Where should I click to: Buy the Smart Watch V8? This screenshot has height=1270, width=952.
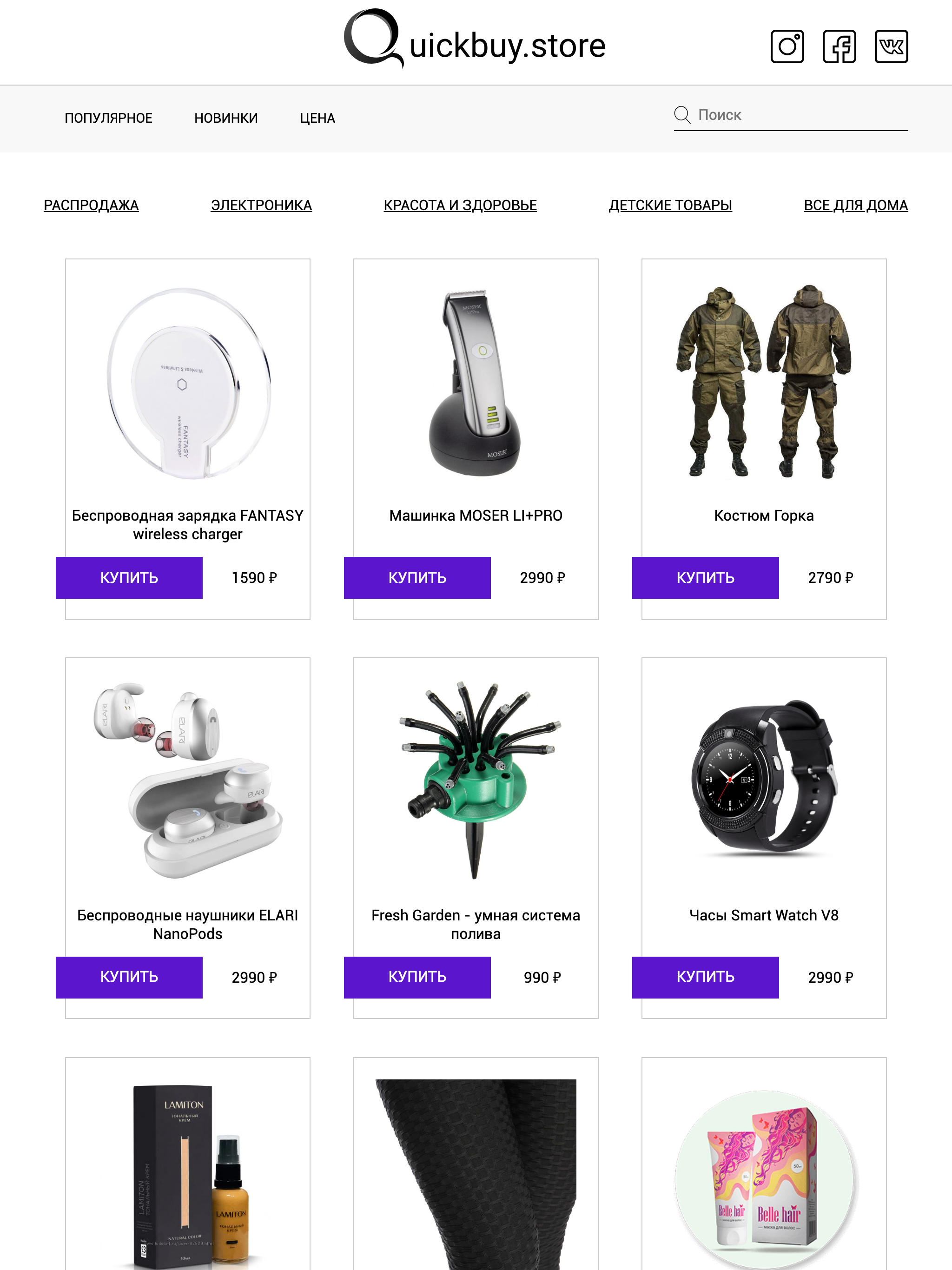(x=706, y=977)
